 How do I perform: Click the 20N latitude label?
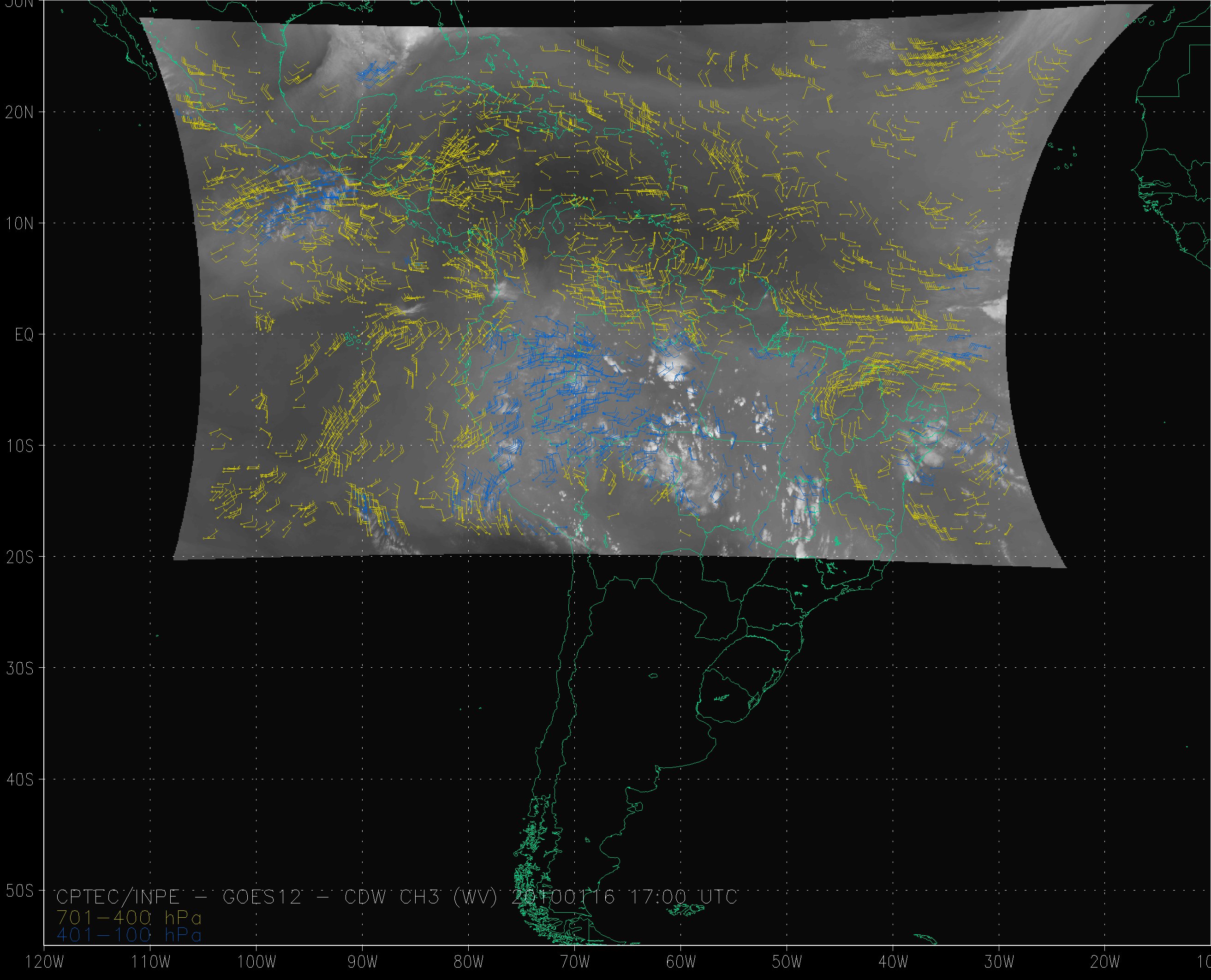pos(19,112)
